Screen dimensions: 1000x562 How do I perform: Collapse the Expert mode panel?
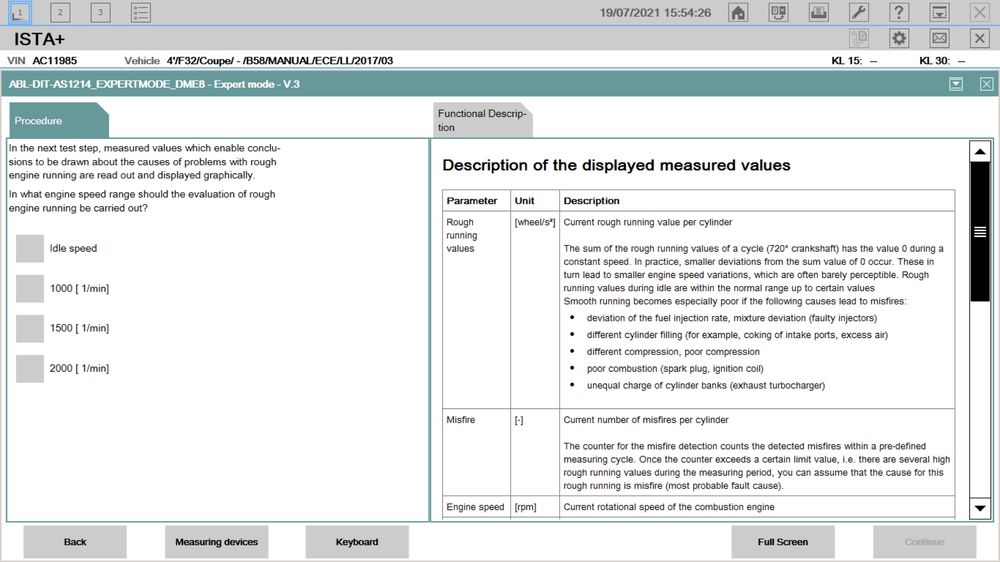click(955, 84)
